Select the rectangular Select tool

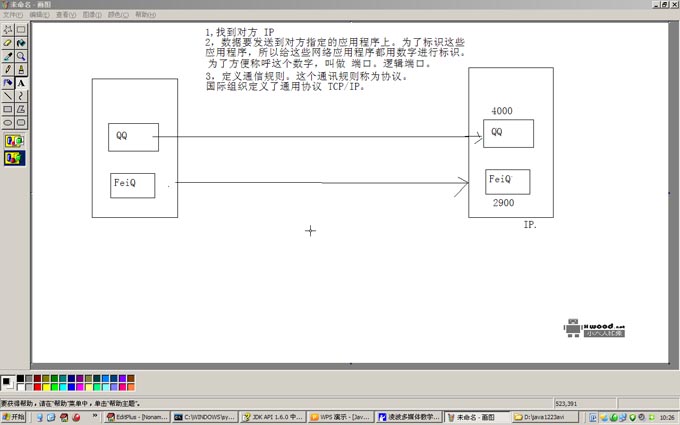[x=21, y=29]
